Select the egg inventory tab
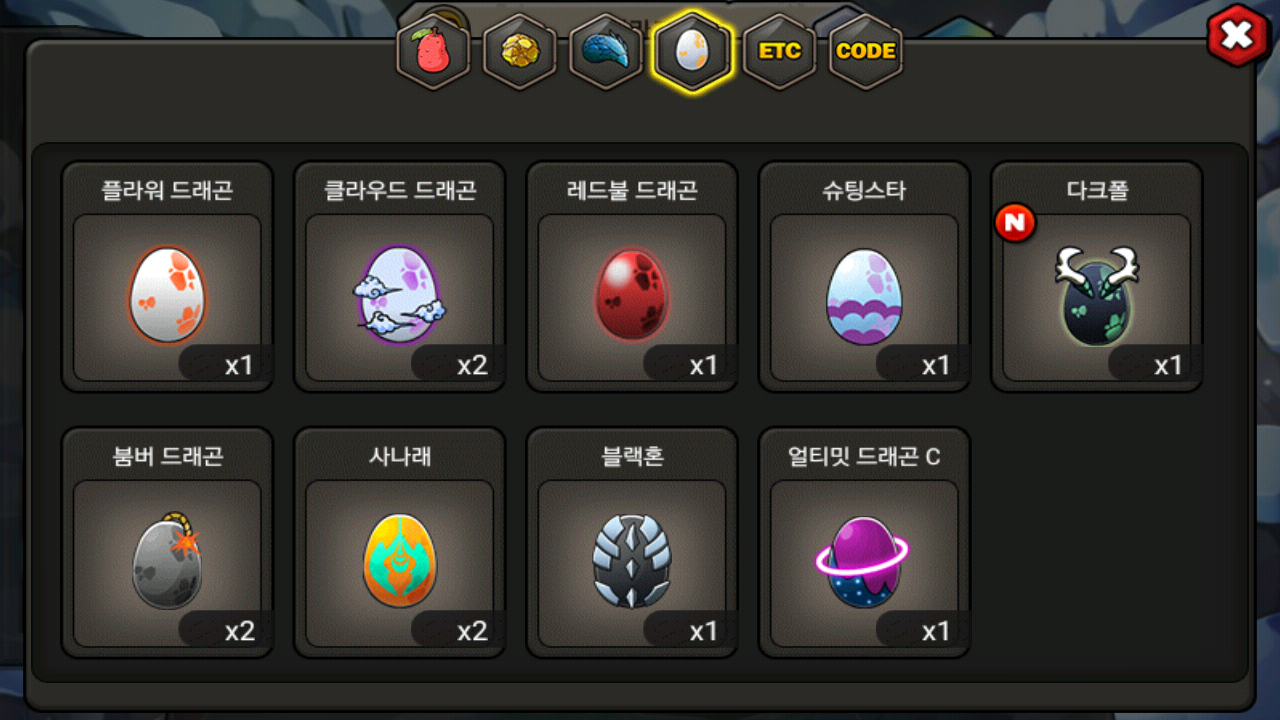 [692, 52]
